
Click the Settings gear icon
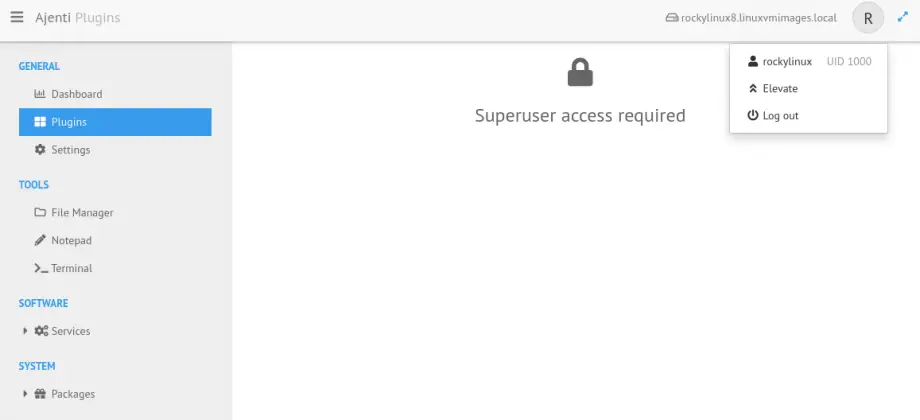coord(40,150)
